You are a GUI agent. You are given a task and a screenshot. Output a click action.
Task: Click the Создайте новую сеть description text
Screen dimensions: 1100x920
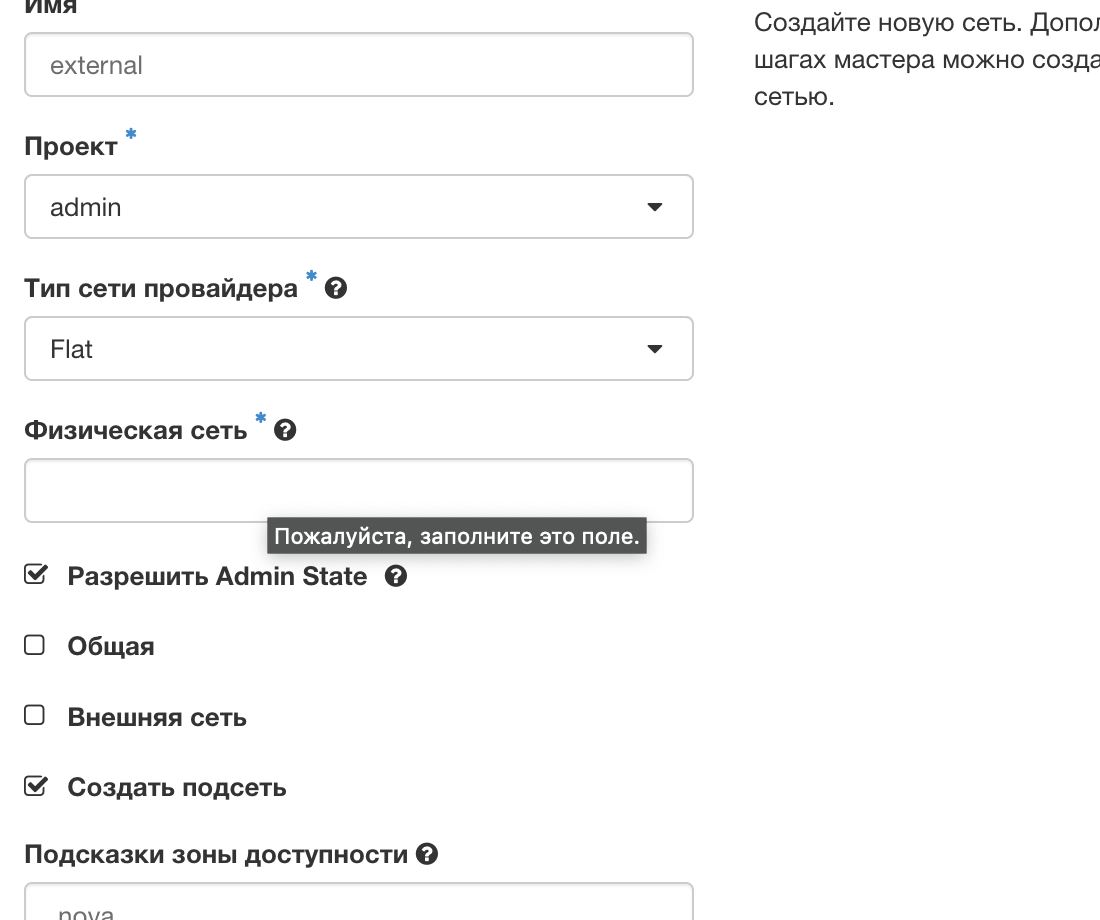click(925, 60)
